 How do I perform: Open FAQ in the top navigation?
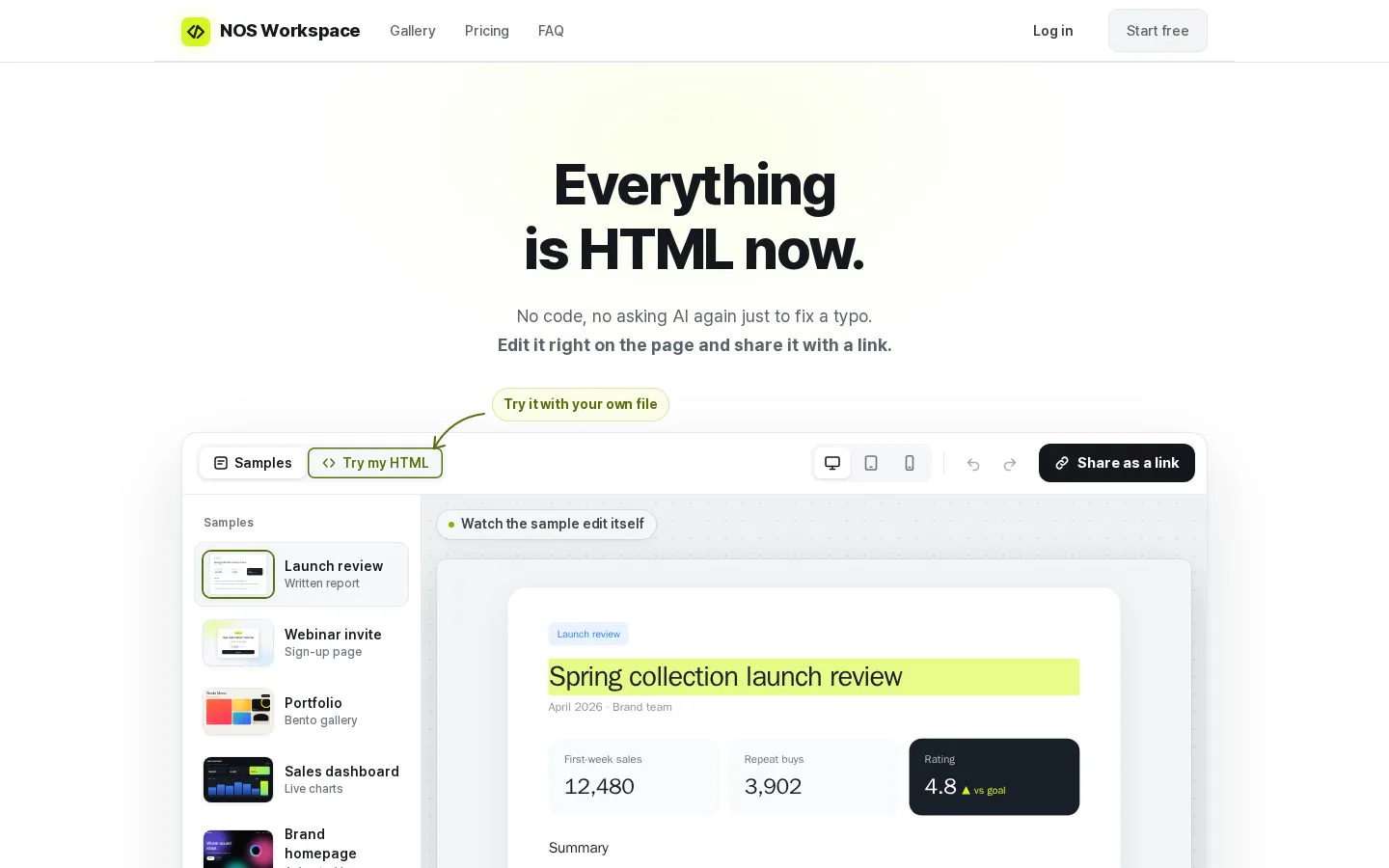[x=551, y=31]
